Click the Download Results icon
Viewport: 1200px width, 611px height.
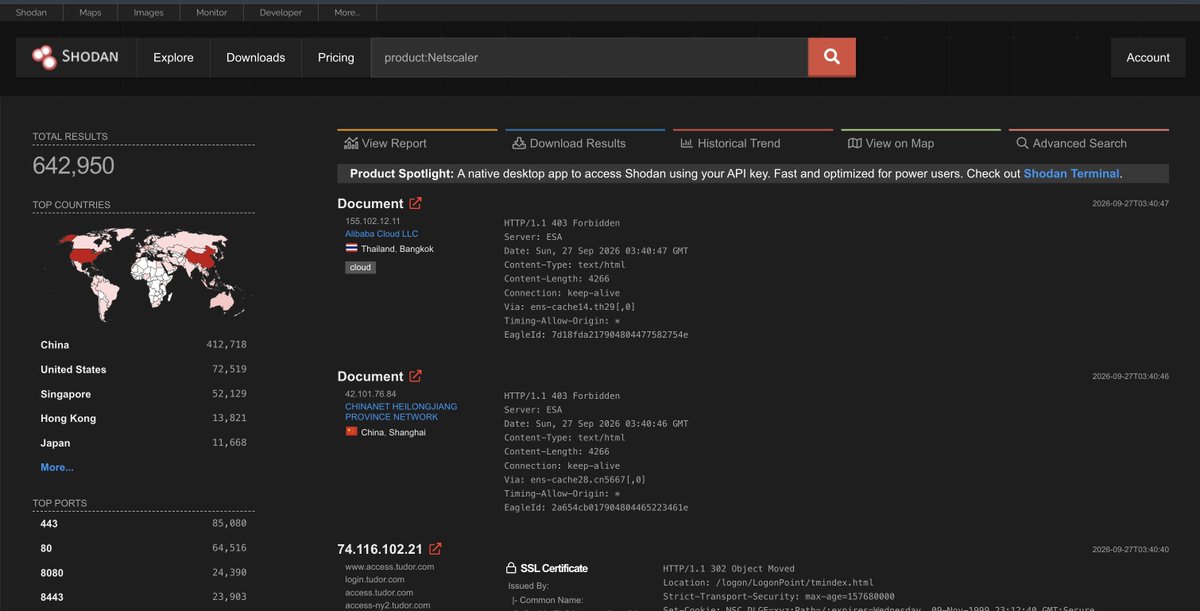click(518, 143)
